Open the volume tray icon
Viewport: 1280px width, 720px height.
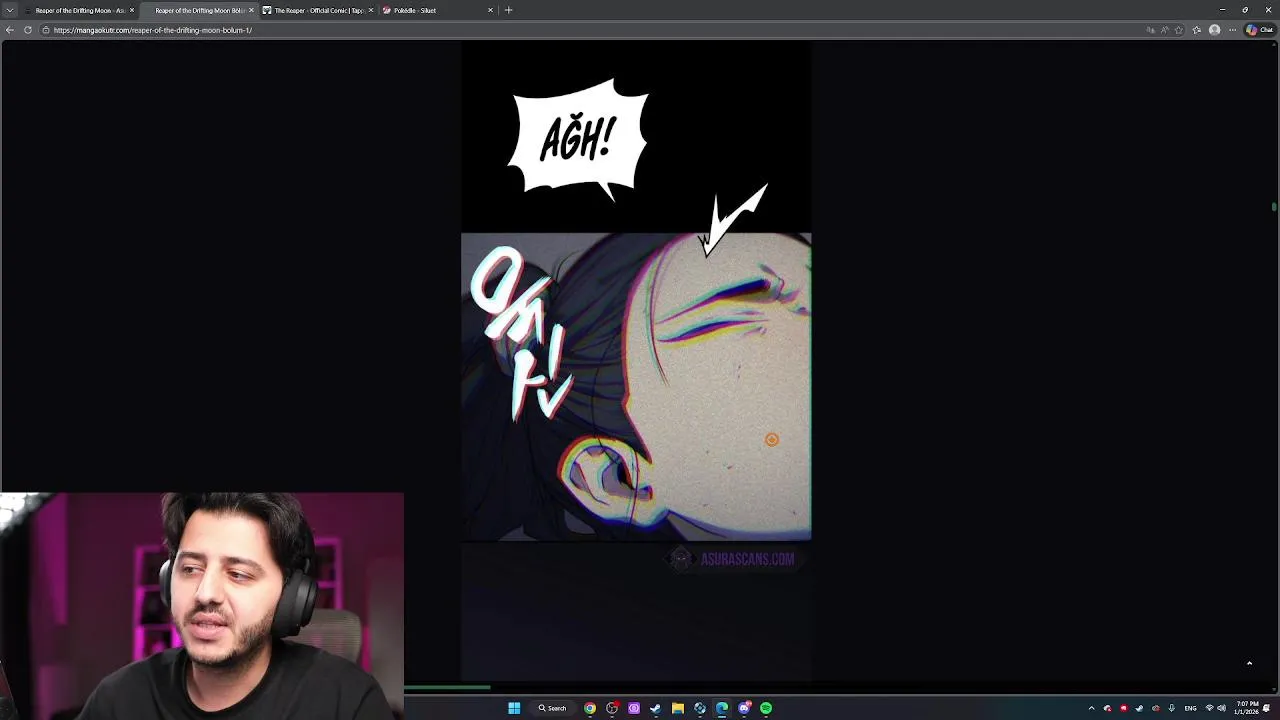(1222, 708)
